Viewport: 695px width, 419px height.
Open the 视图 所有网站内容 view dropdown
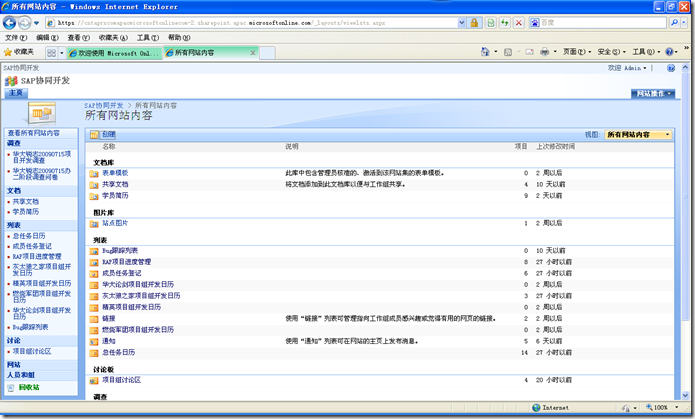tap(639, 135)
